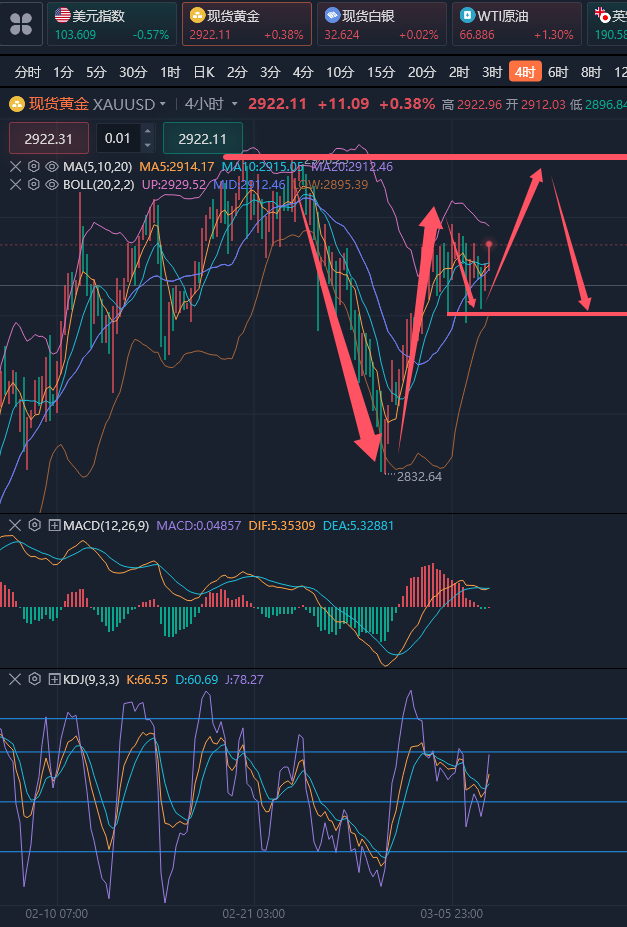Click the gold icon beside 现货黄金 XAUUSD title
Image resolution: width=627 pixels, height=927 pixels.
coord(17,105)
